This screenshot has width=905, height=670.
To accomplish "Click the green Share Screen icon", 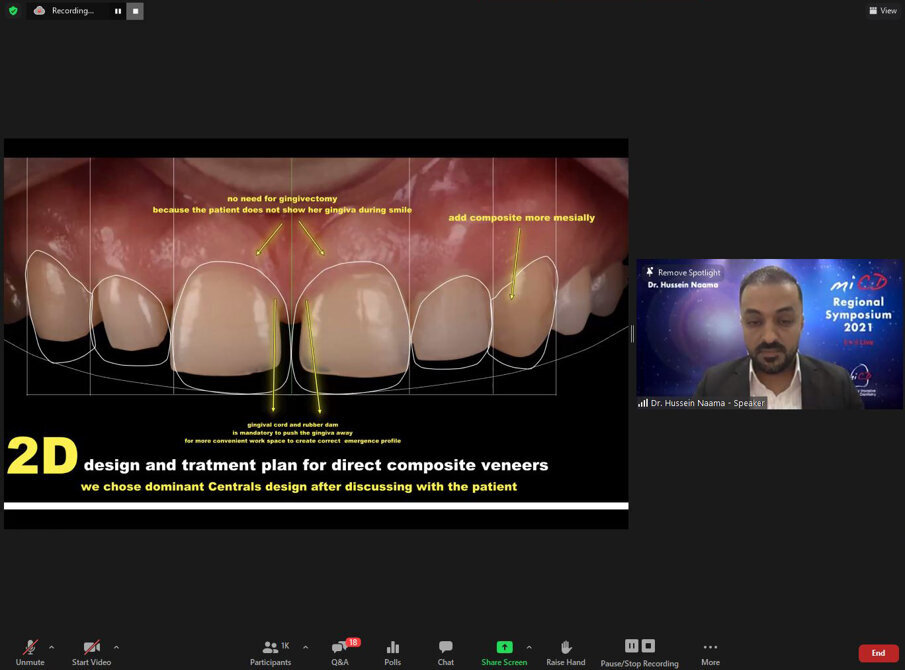I will [504, 648].
